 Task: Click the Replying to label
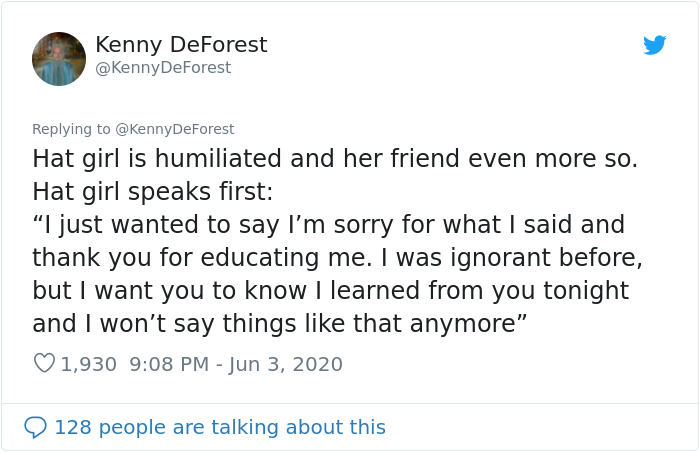[71, 129]
